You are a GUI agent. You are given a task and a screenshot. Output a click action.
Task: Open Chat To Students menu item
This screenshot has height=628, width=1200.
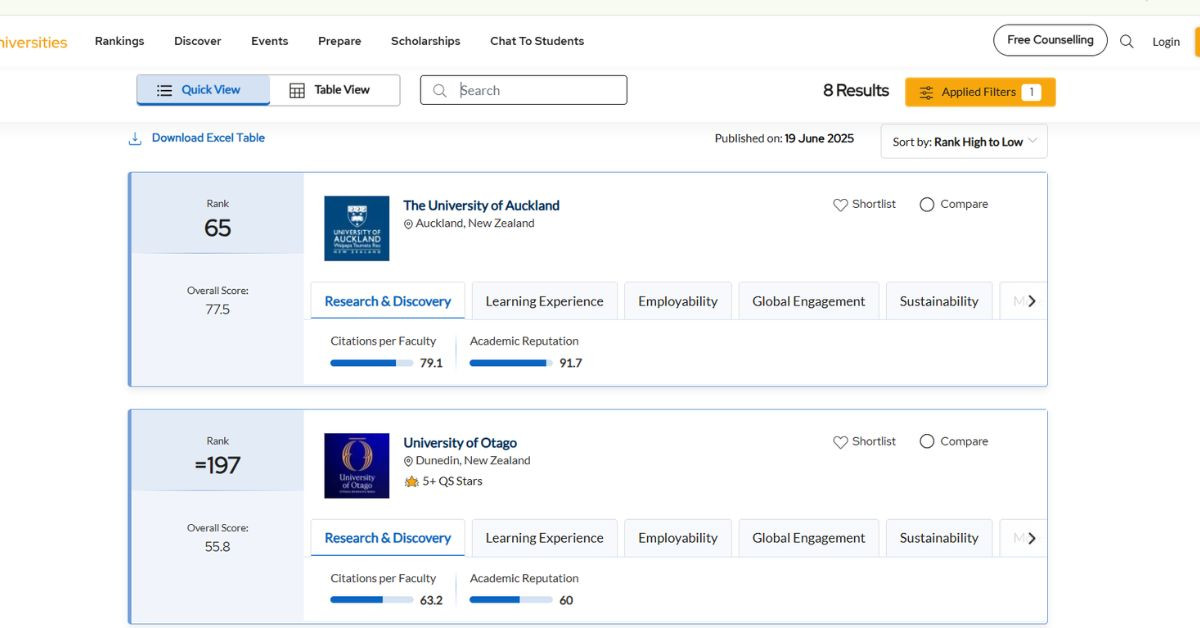(x=537, y=41)
